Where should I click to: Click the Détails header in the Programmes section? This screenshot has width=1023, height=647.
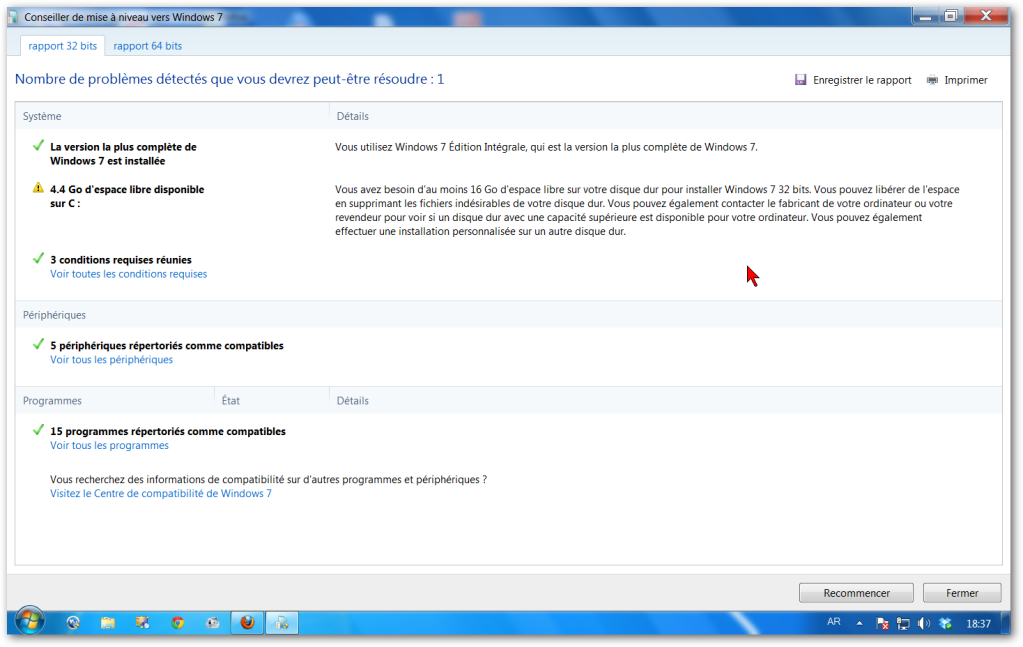coord(352,400)
